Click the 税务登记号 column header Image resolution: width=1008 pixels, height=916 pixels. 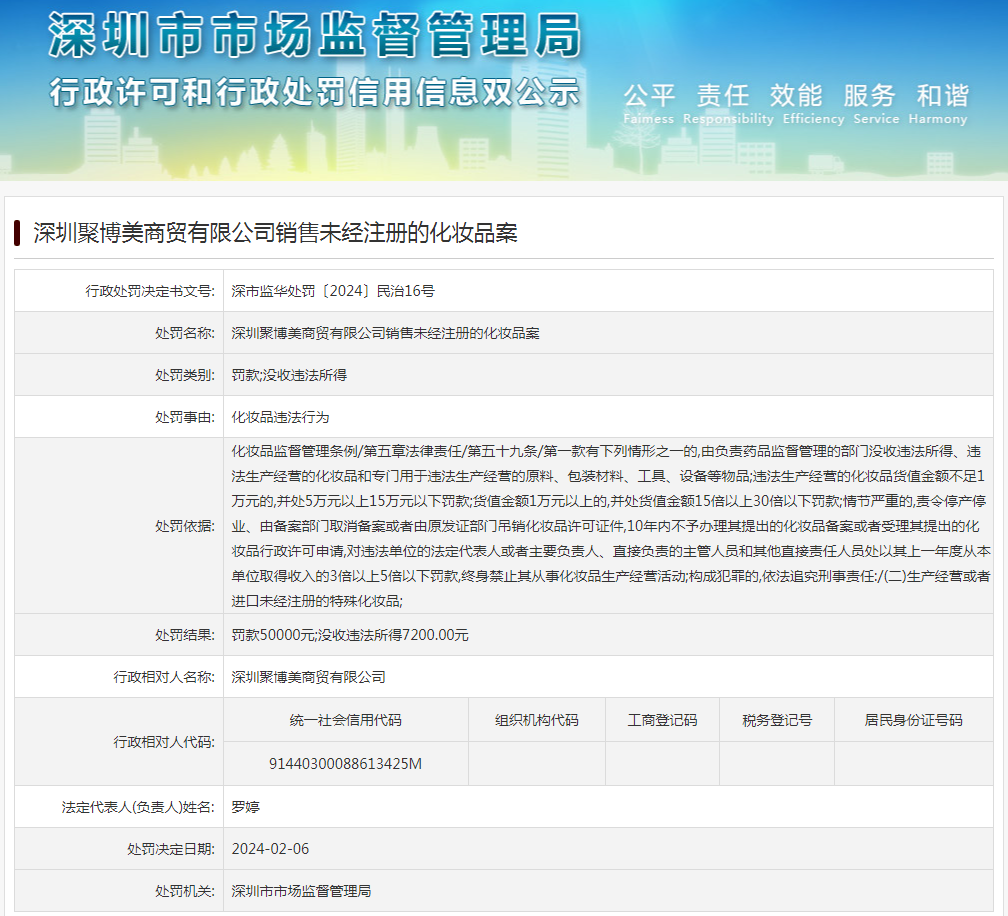coord(777,720)
